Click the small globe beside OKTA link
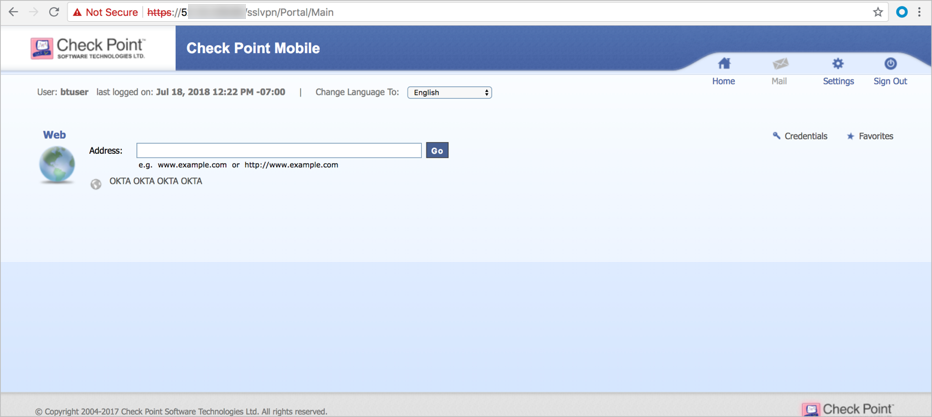Screen dimensions: 932x417 click(96, 184)
